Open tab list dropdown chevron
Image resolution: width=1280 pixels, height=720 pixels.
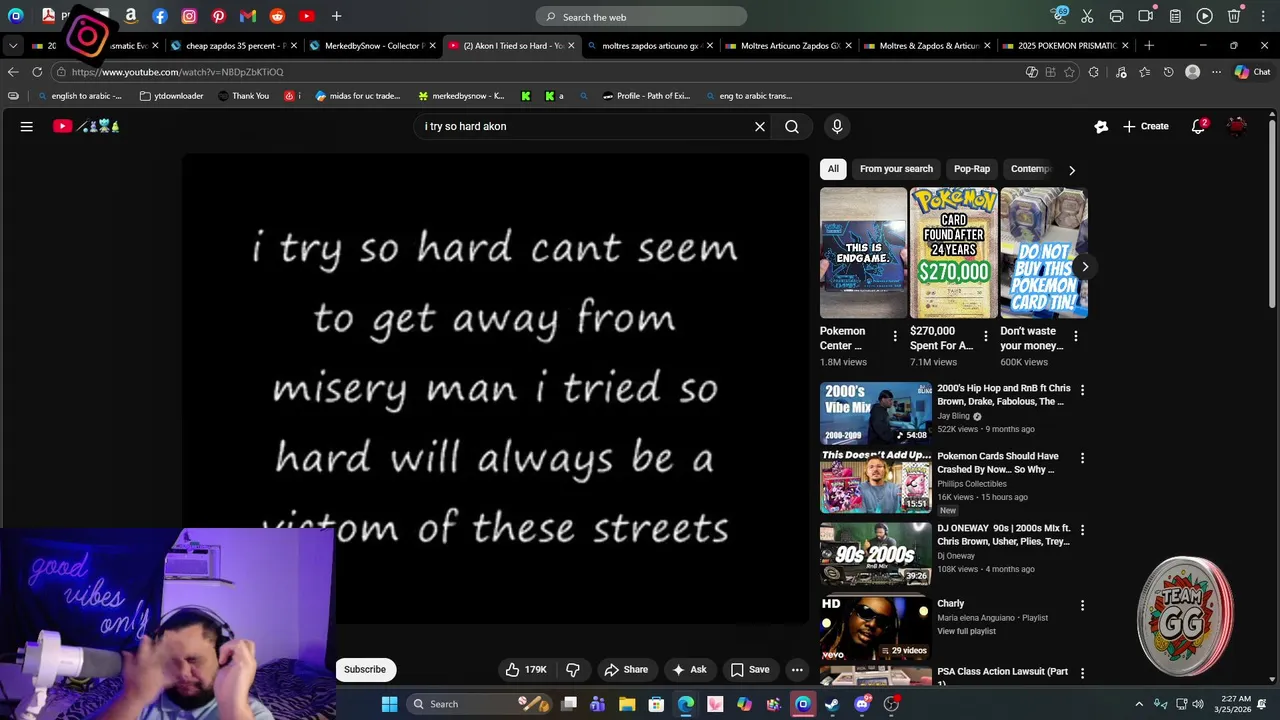[x=13, y=45]
